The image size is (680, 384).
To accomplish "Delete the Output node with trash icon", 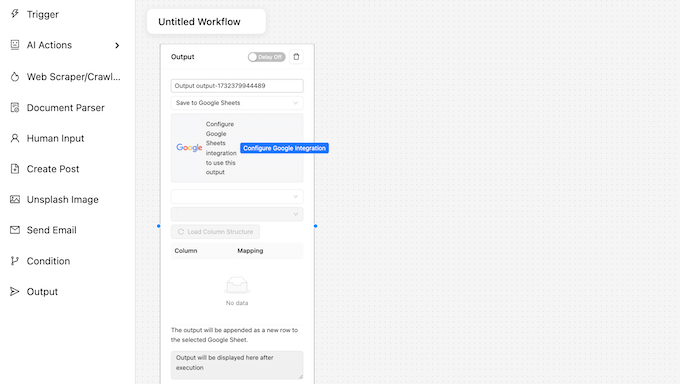I will coord(296,57).
